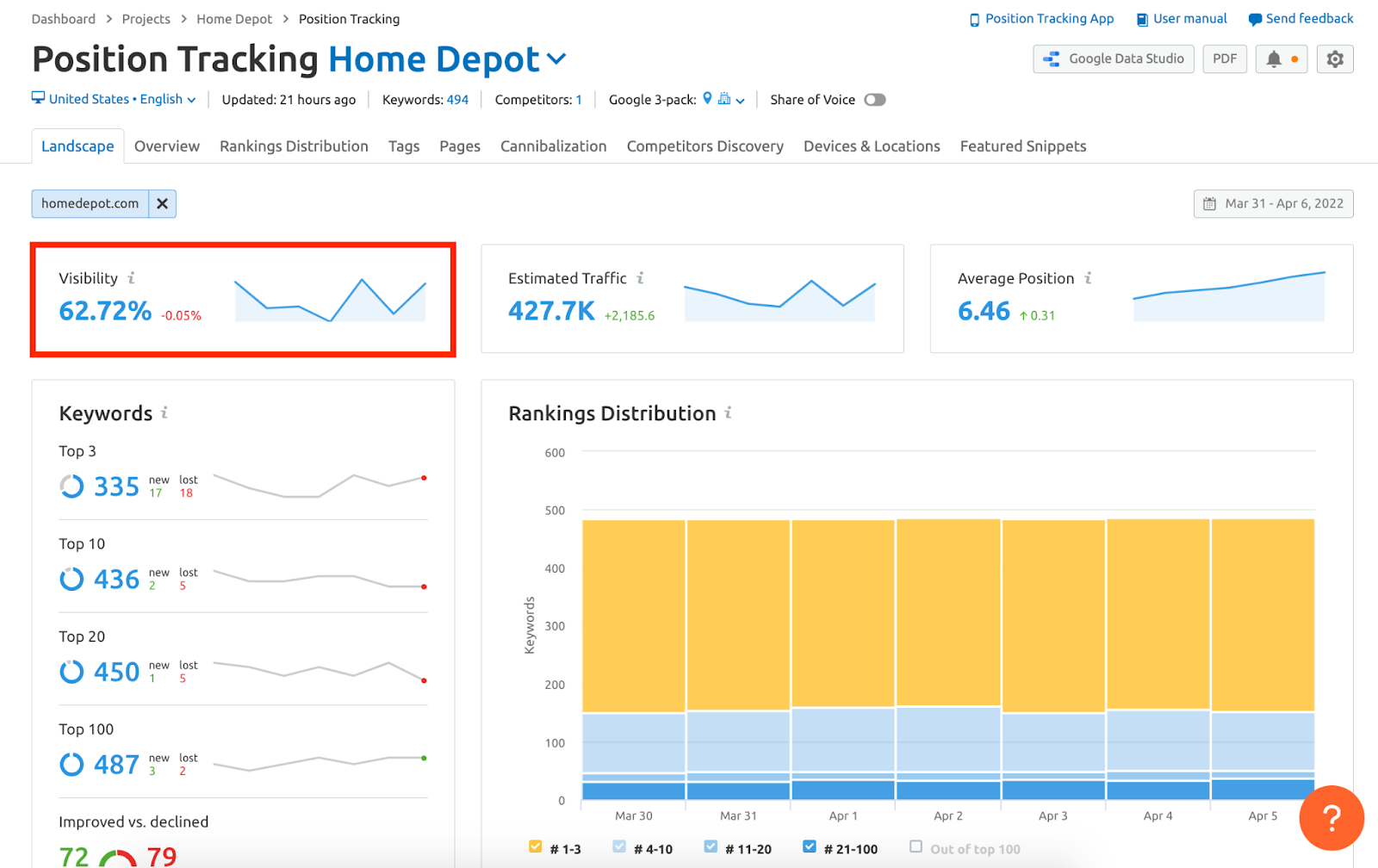This screenshot has height=868, width=1378.
Task: Export report with PDF button
Action: click(1224, 59)
